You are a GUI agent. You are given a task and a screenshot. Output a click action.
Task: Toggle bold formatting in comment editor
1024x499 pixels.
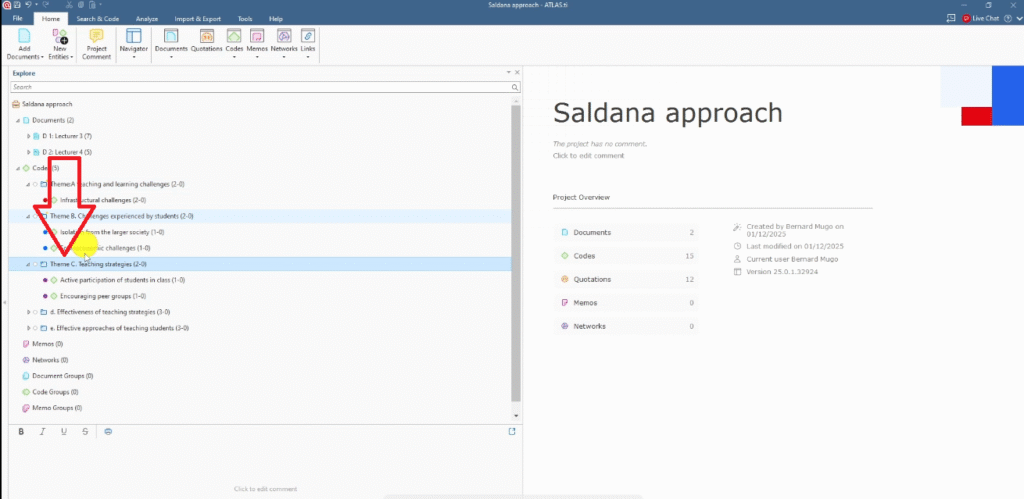pyautogui.click(x=21, y=431)
